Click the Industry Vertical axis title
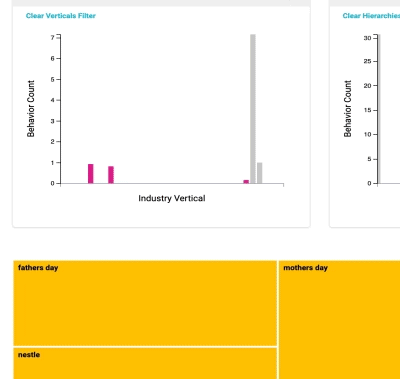 coord(172,198)
